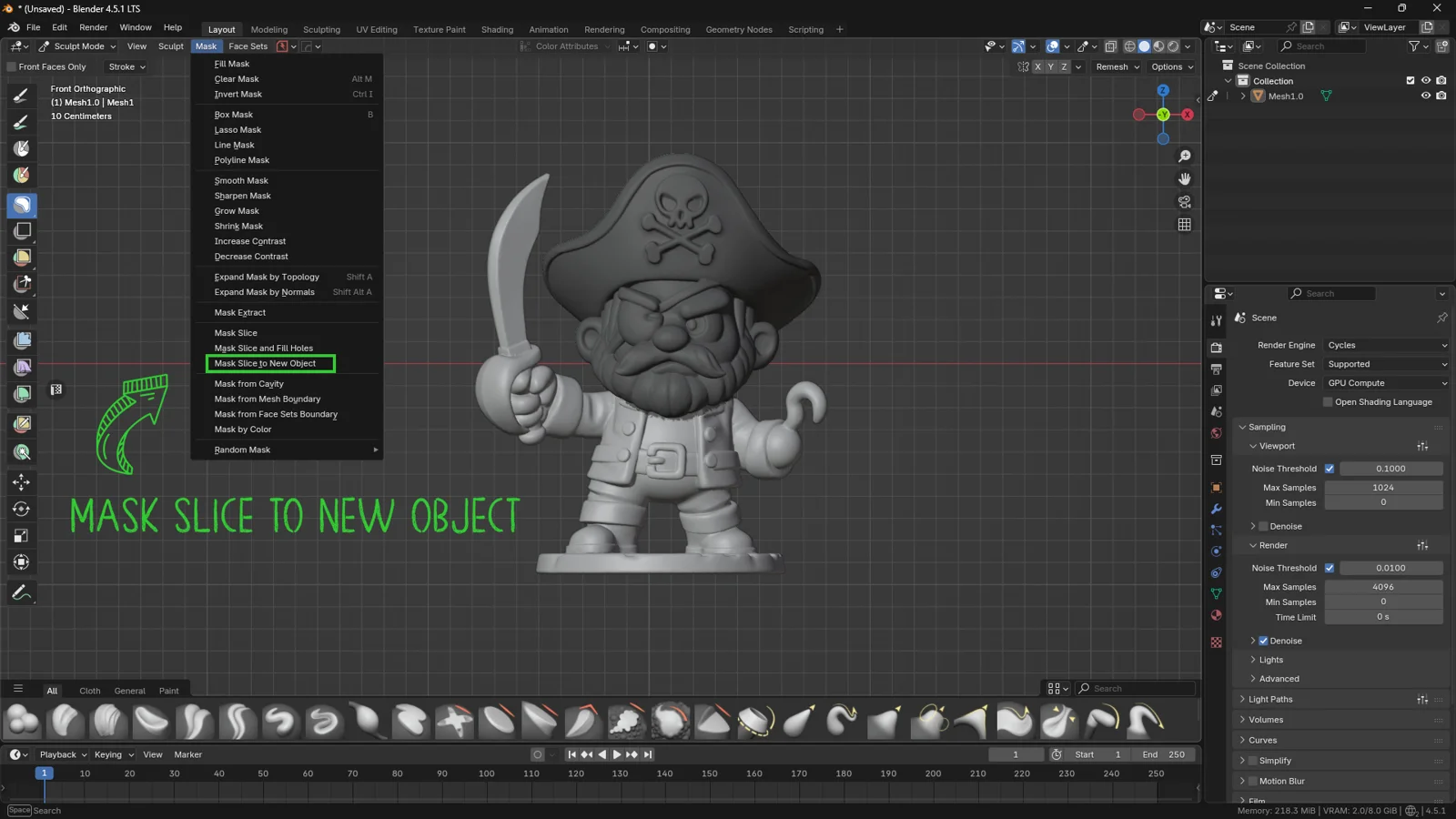The width and height of the screenshot is (1456, 819).
Task: Click the play animation button
Action: pyautogui.click(x=617, y=754)
